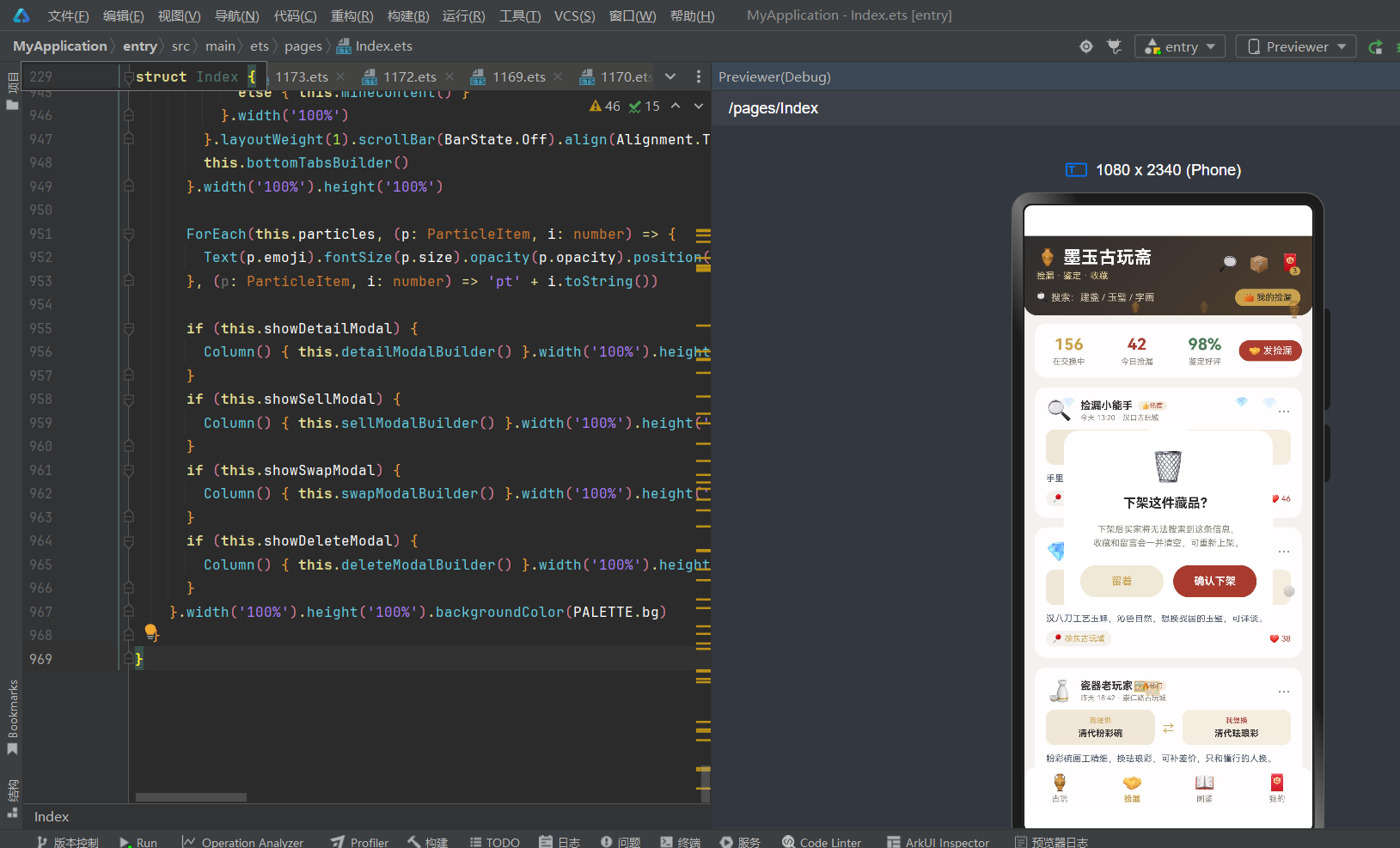Close the 1172.ets tab
1400x848 pixels.
(449, 77)
